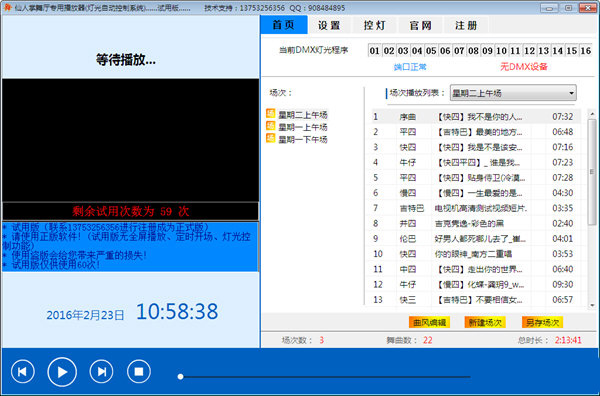The height and width of the screenshot is (396, 600).
Task: Select DMX light program 06
Action: click(x=445, y=51)
